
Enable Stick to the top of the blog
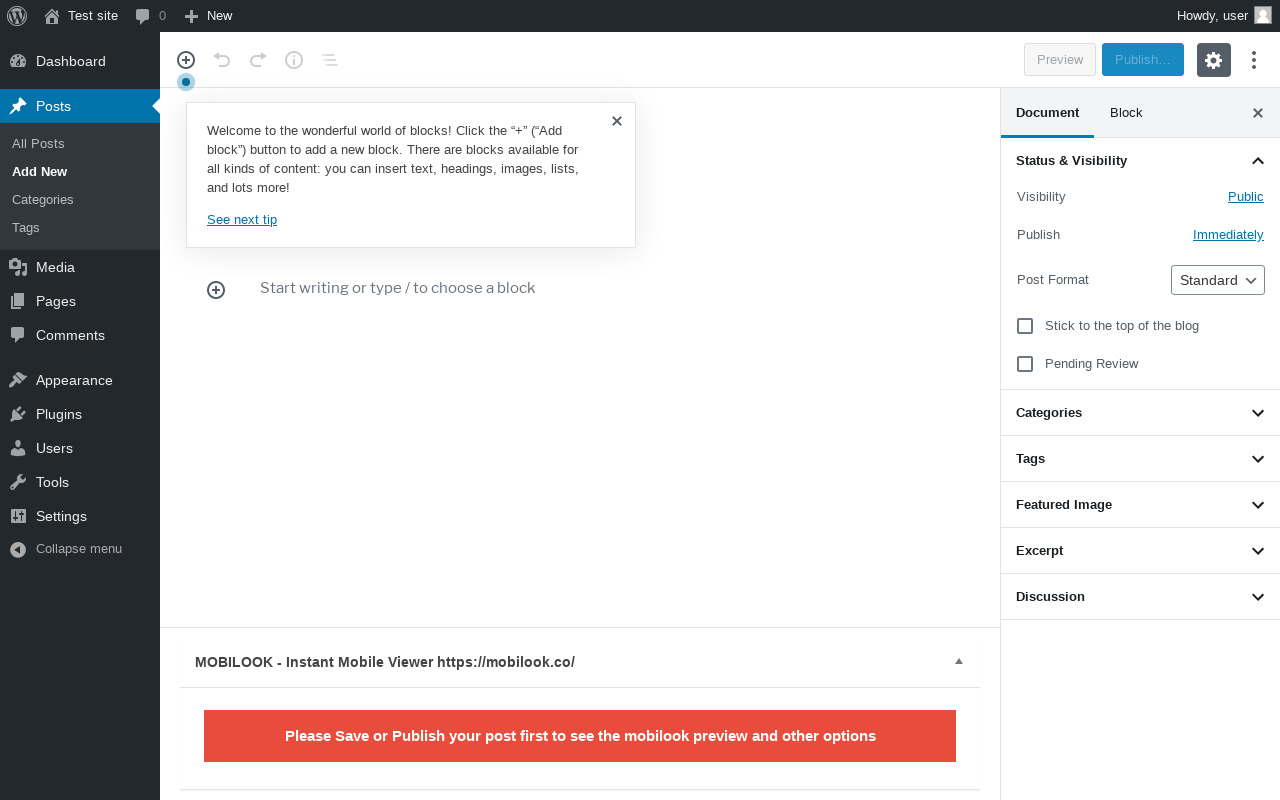tap(1025, 326)
